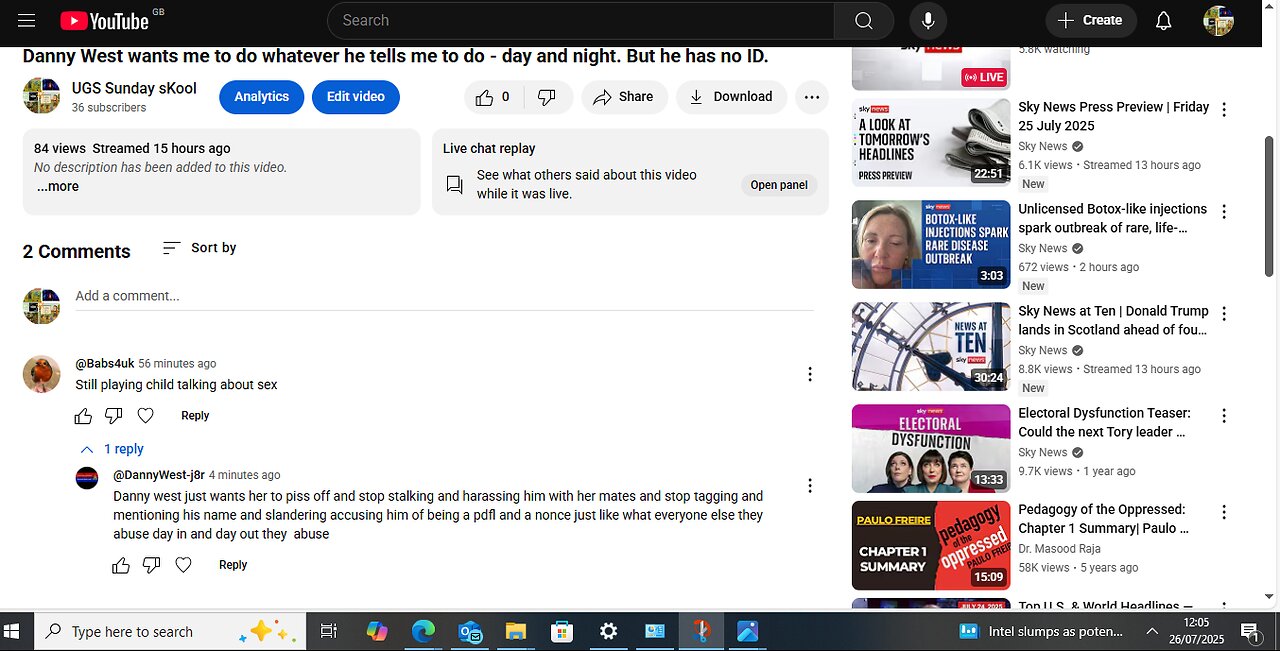Collapse the 1 reply thread
1280x651 pixels.
tap(112, 449)
